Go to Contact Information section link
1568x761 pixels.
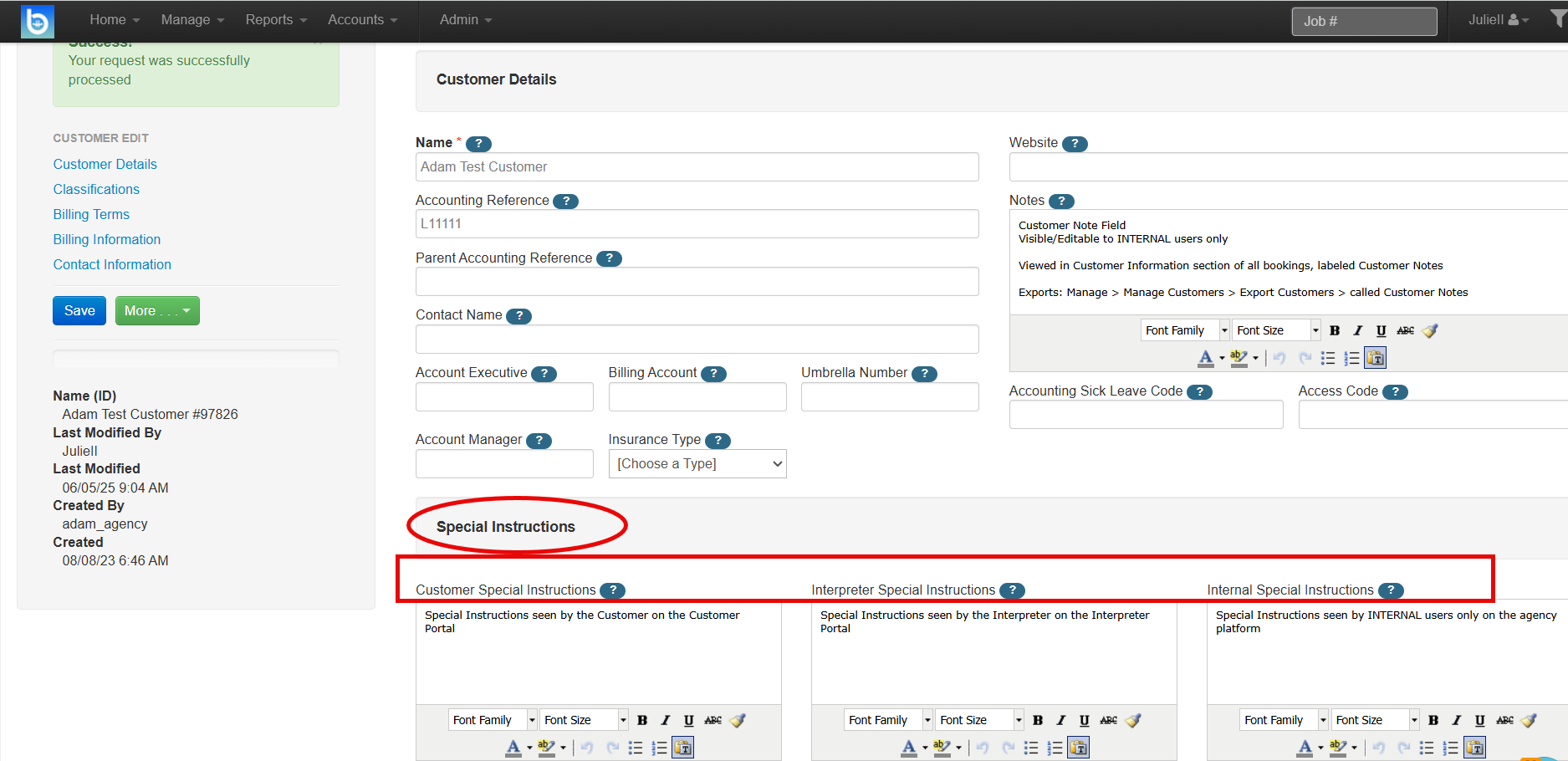pyautogui.click(x=112, y=265)
